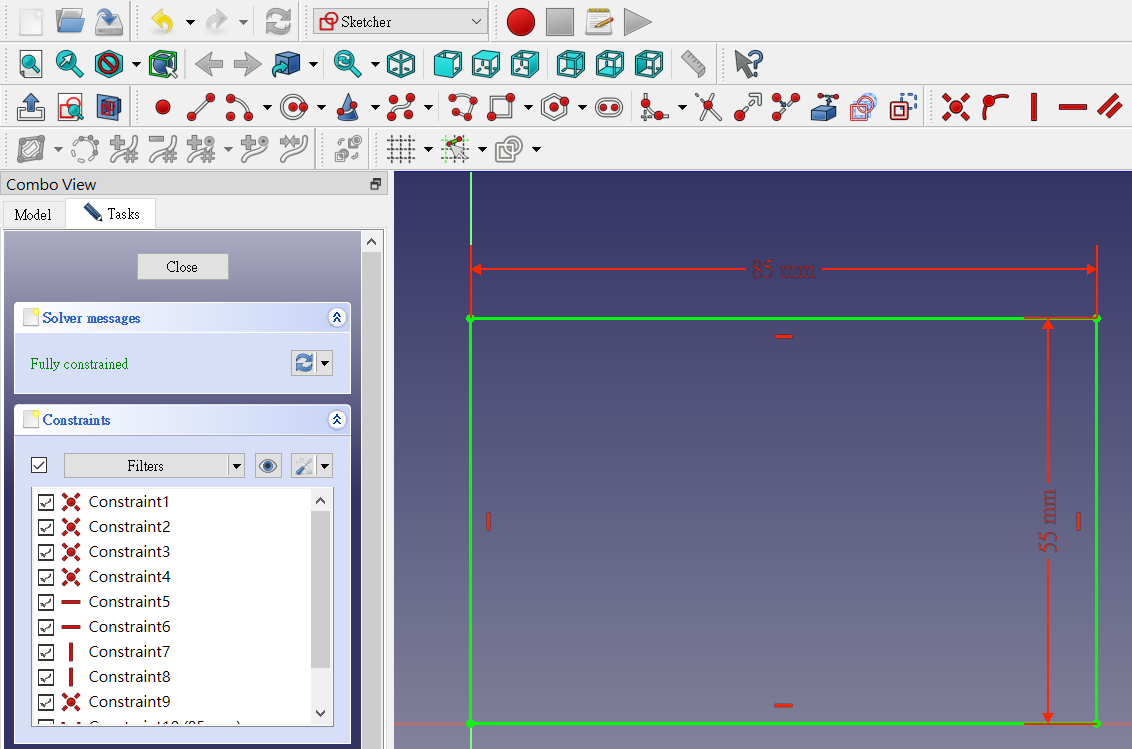This screenshot has height=749, width=1132.
Task: Open the macro editor notepad icon
Action: point(598,22)
